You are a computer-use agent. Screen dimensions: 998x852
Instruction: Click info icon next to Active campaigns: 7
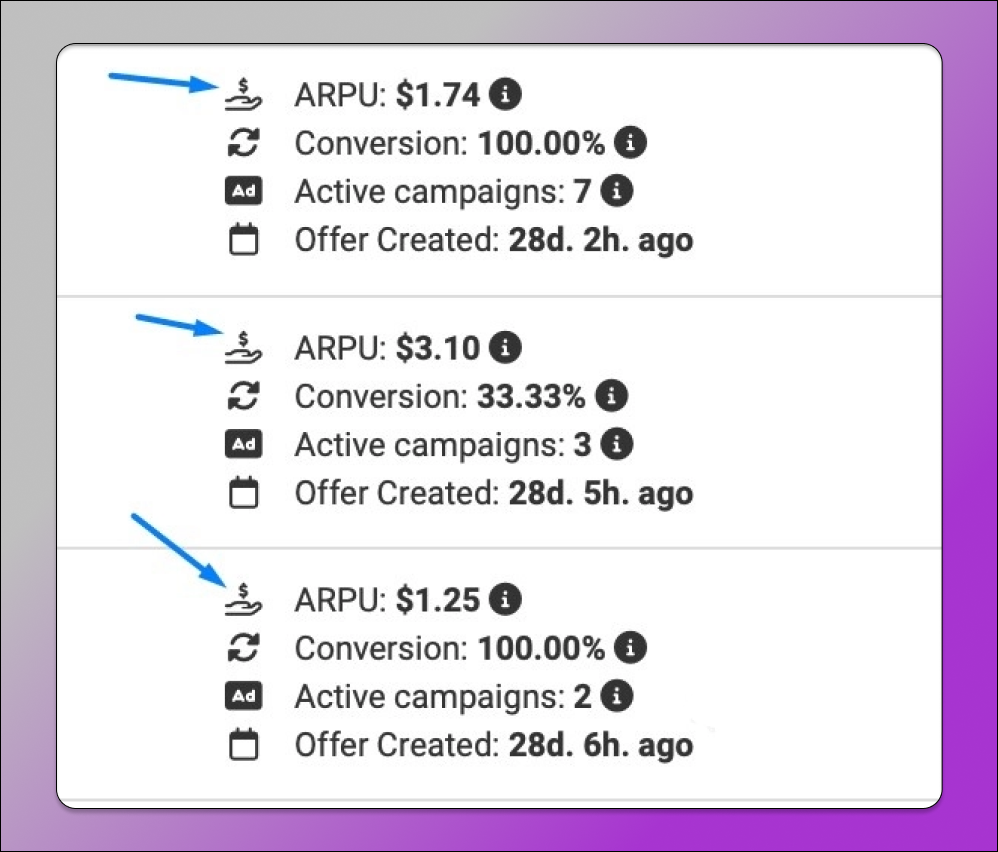(619, 191)
